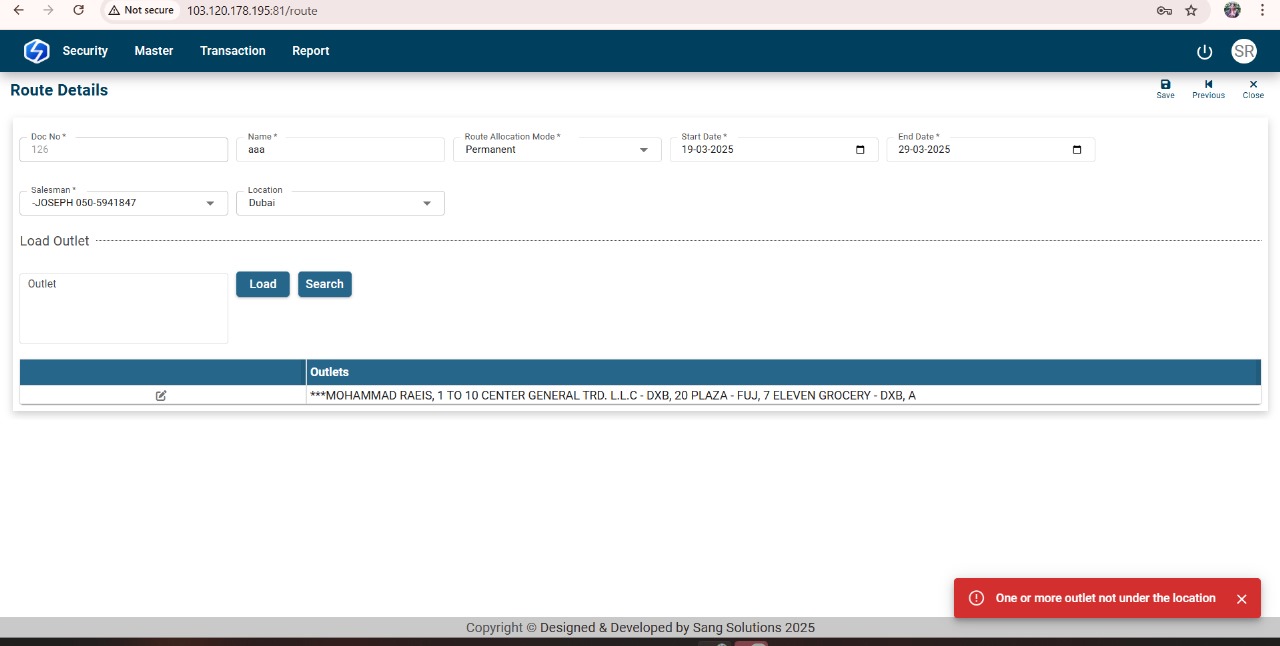Reload the page in browser
This screenshot has width=1280, height=646.
tap(79, 10)
